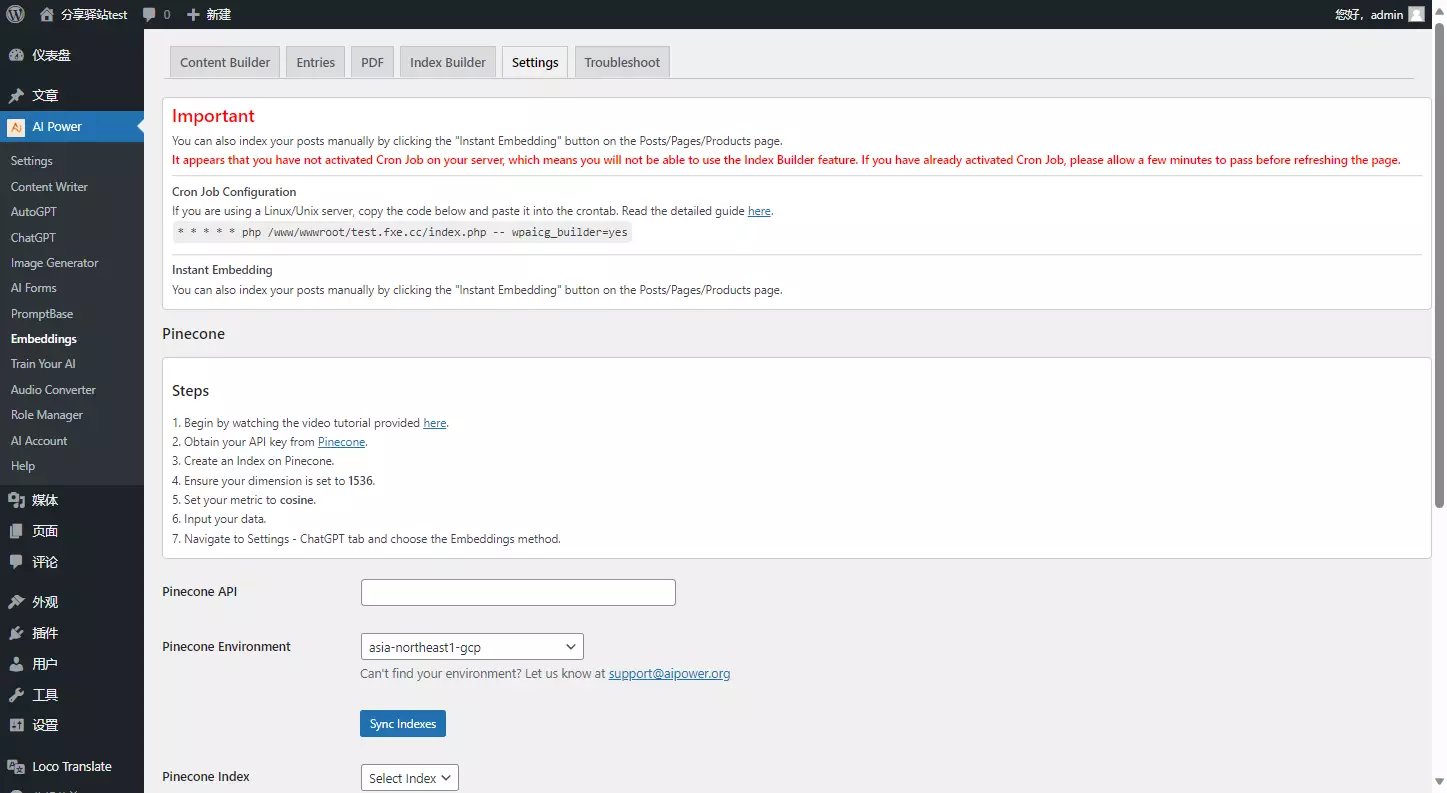Open Embeddings submenu item

click(44, 339)
